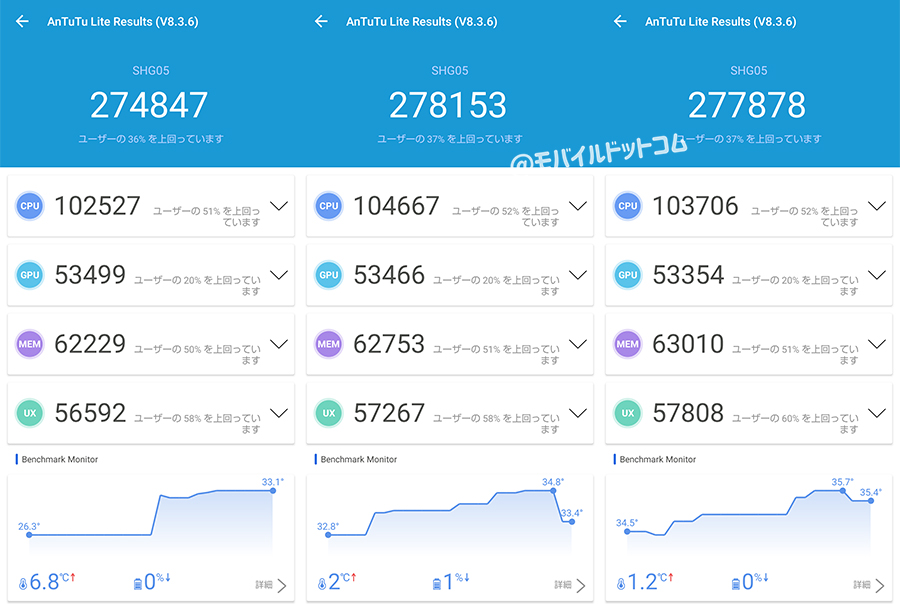Expand the GPU 53354 score details
The width and height of the screenshot is (900, 604).
coord(876,274)
